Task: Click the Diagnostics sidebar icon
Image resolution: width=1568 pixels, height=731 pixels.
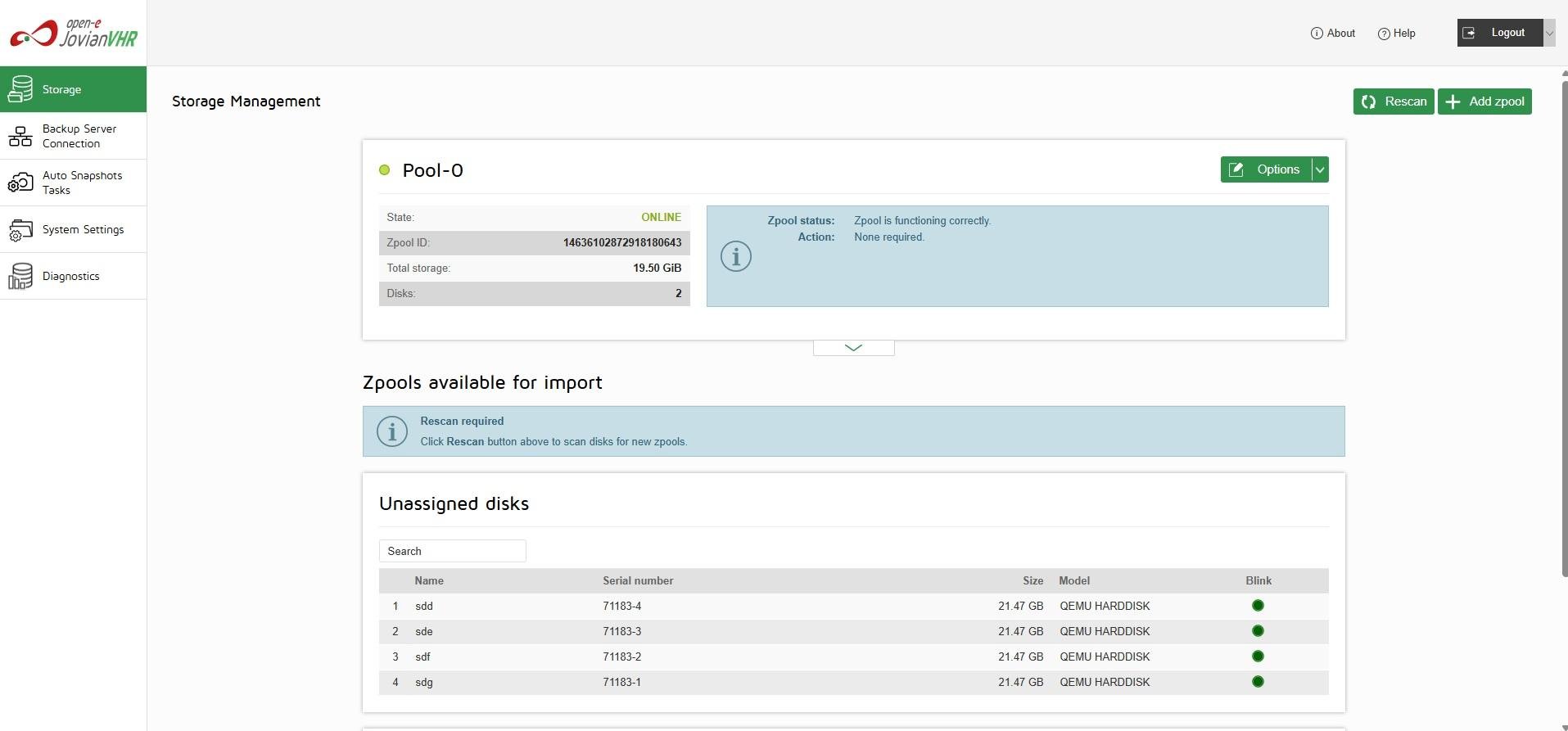Action: click(x=20, y=277)
